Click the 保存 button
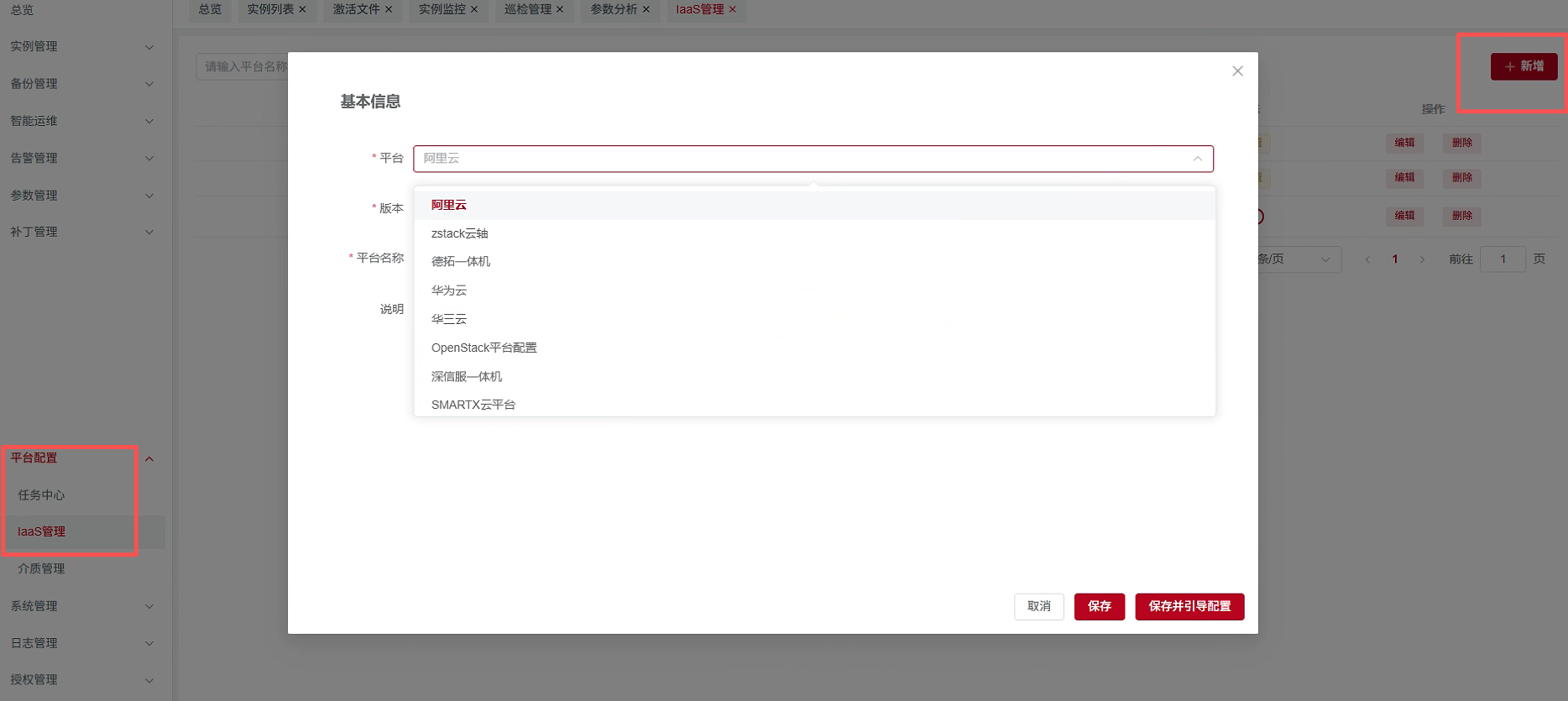Screen dimensions: 1568x701 [x=1099, y=606]
